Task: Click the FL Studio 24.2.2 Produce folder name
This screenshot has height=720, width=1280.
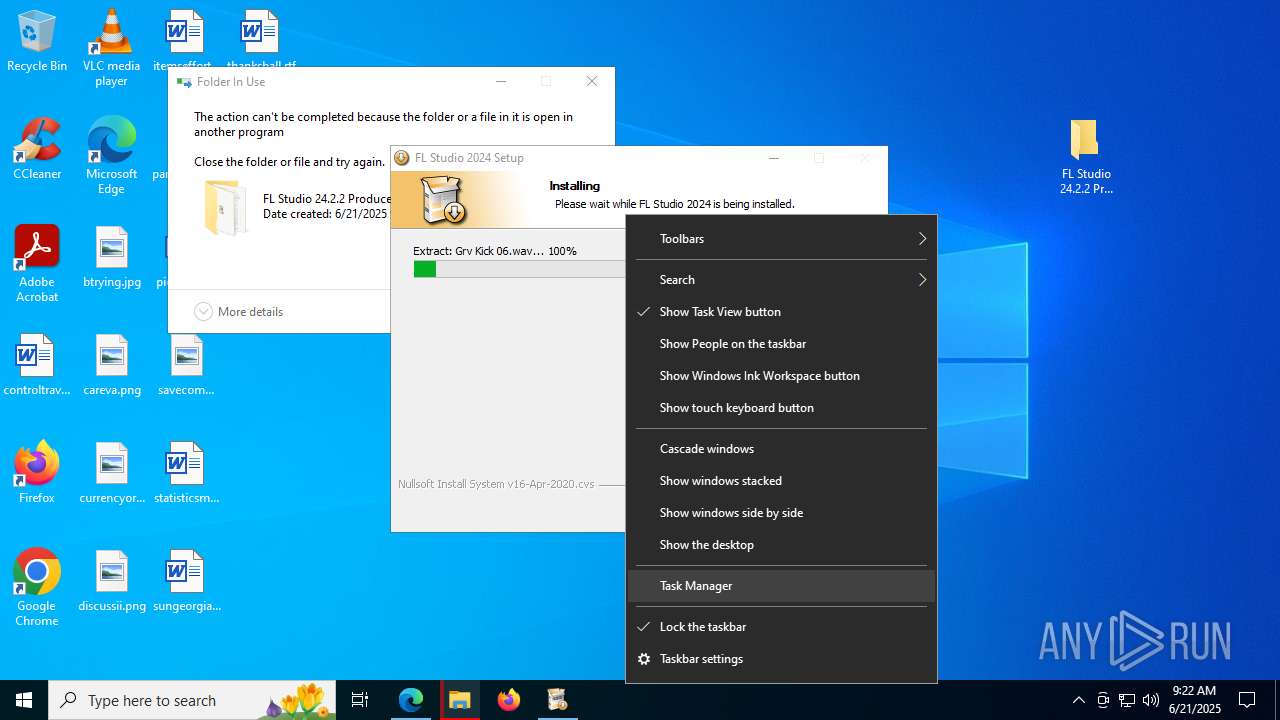Action: pos(326,199)
